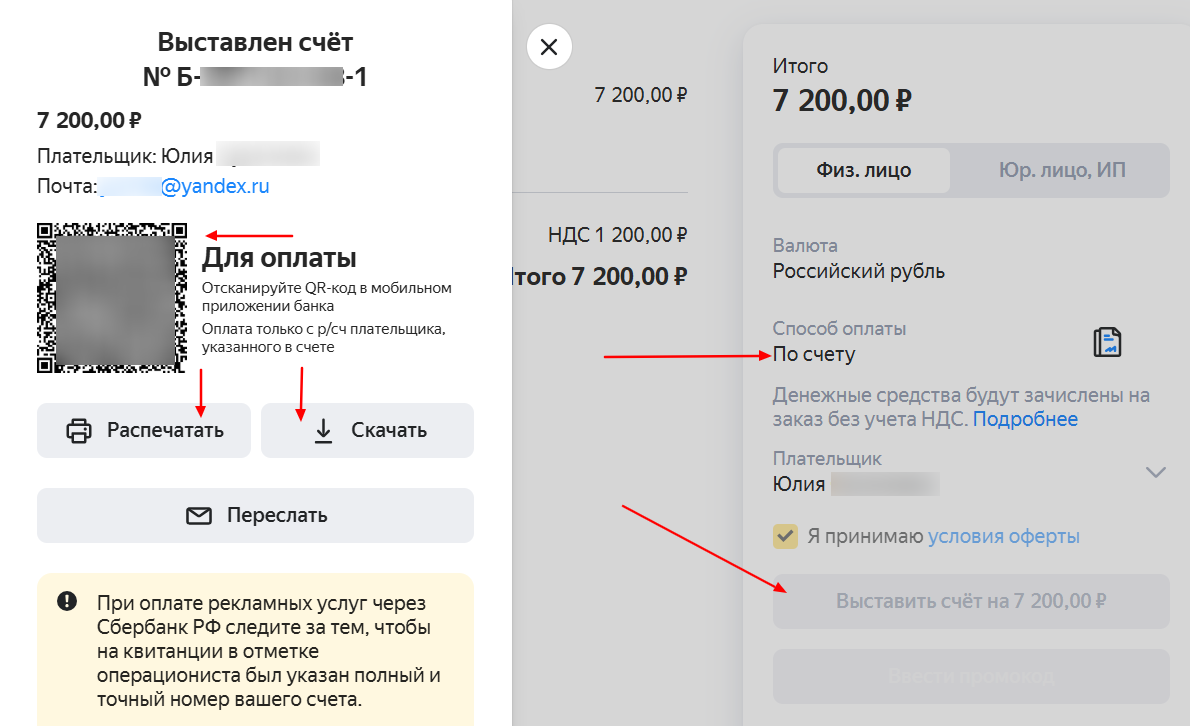Open the условия оферты link

(1004, 536)
